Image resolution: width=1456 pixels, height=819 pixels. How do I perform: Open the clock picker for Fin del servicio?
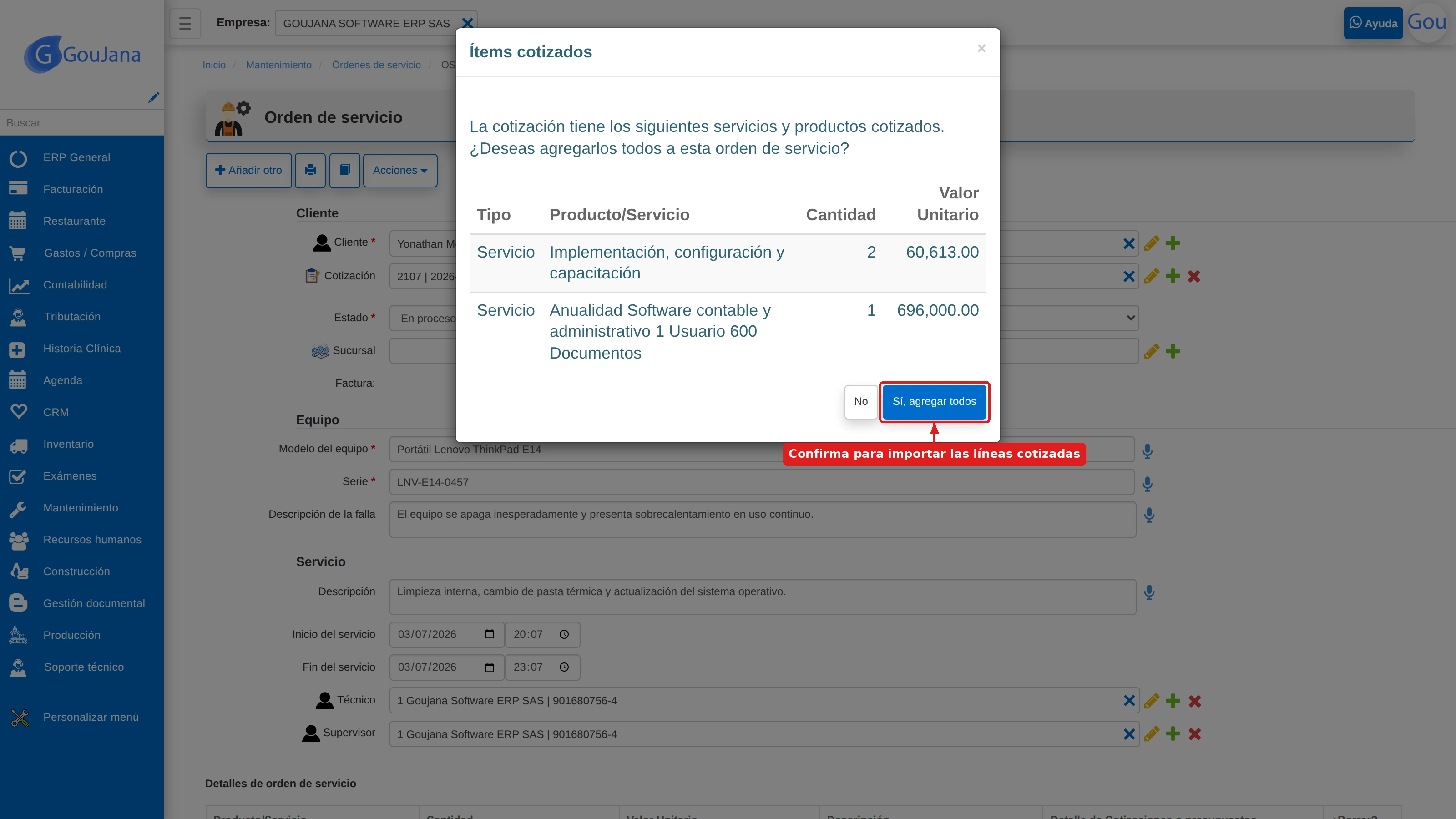click(x=564, y=667)
